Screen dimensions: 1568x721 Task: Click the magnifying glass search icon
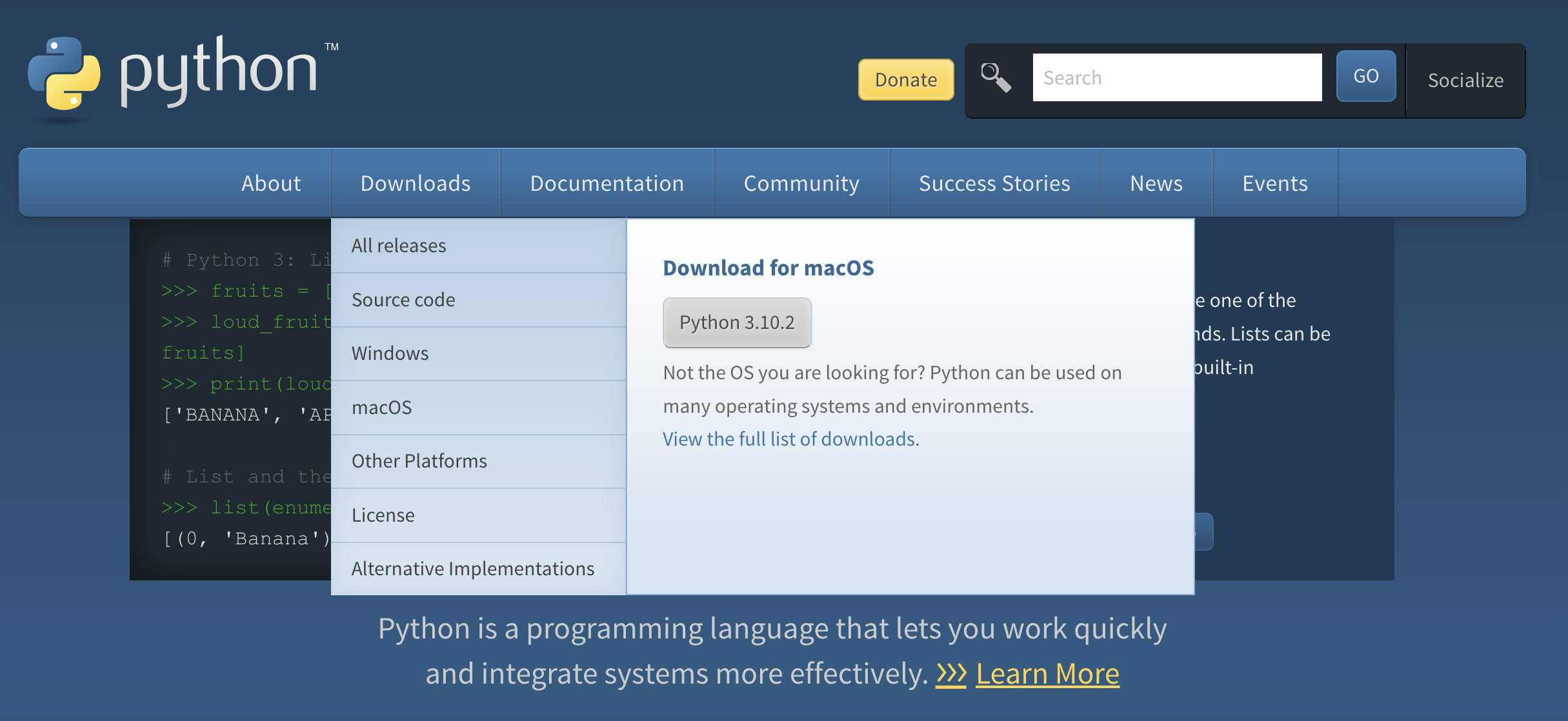[x=996, y=78]
